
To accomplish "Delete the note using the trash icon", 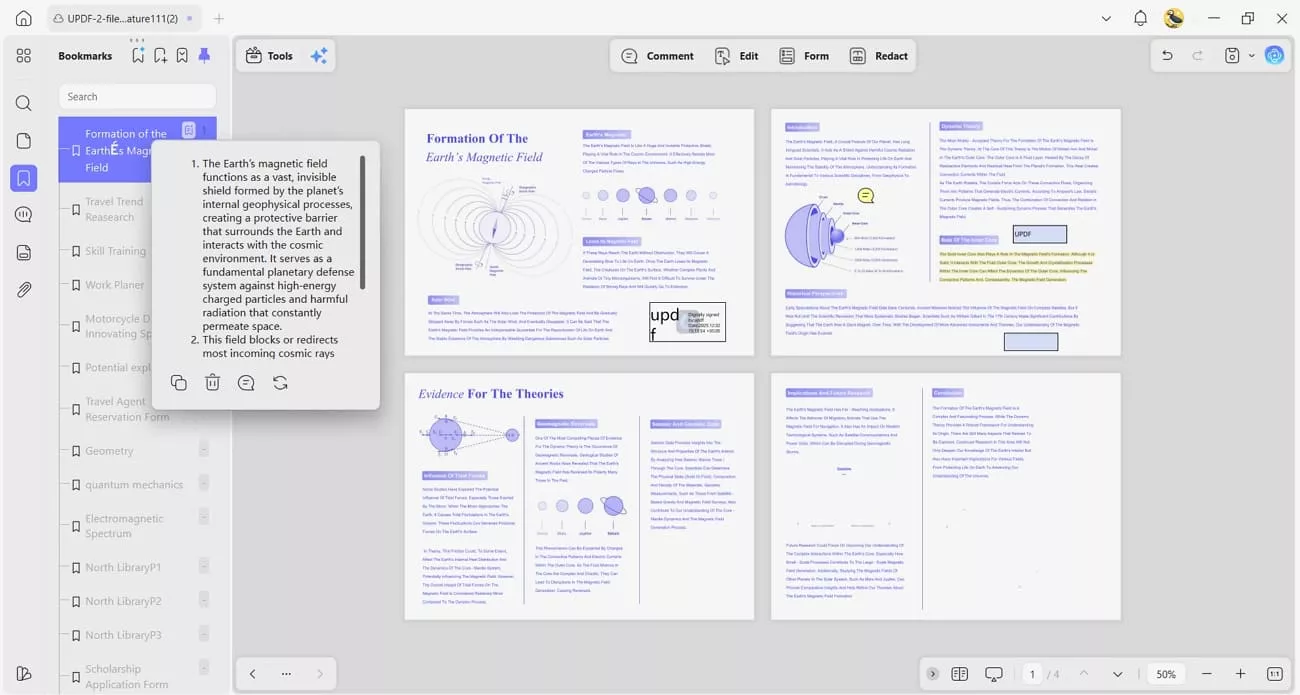I will pyautogui.click(x=212, y=382).
